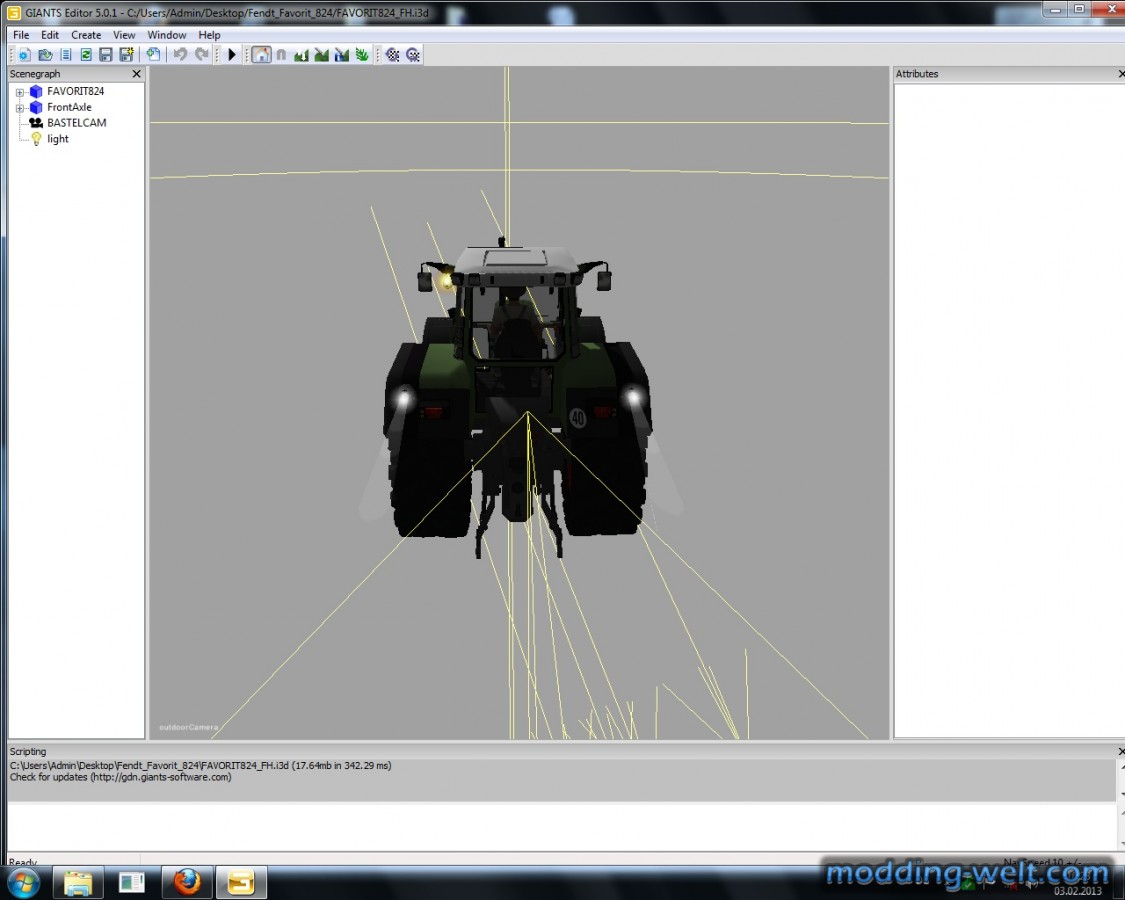The height and width of the screenshot is (900, 1125).
Task: Close the Scripting panel
Action: coord(1121,751)
